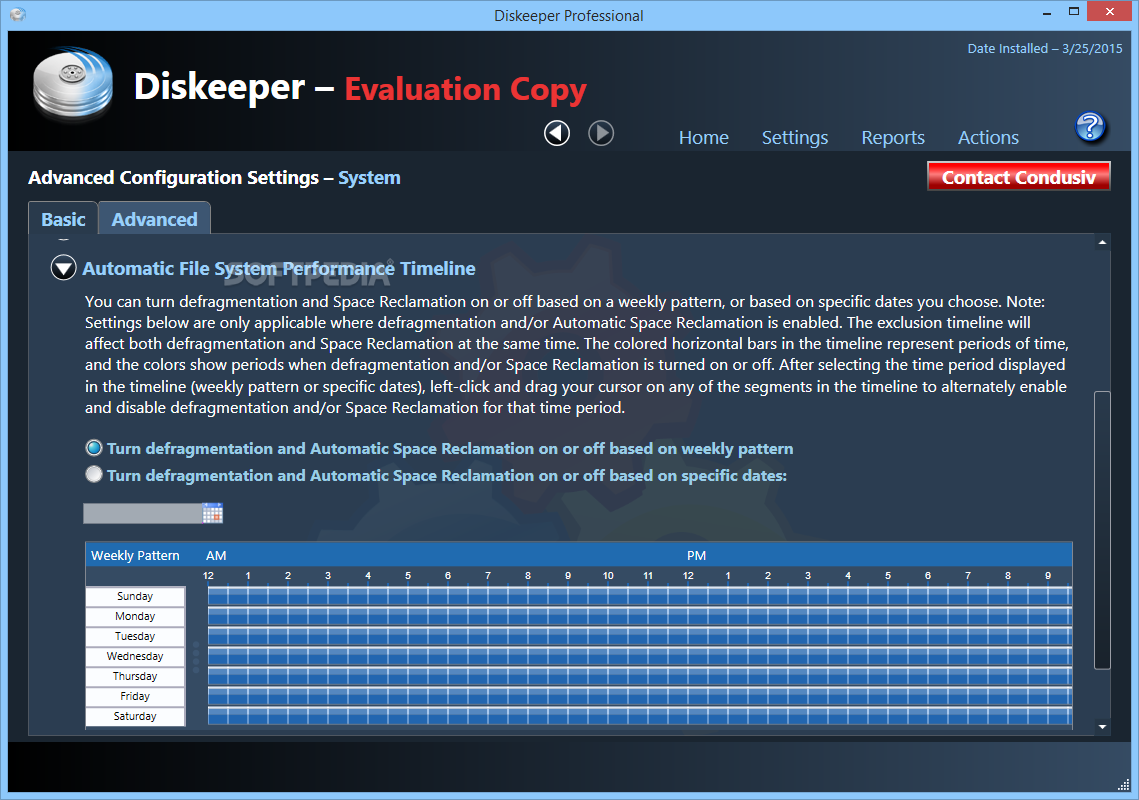This screenshot has height=800, width=1139.
Task: Click the Diskeeper disk logo
Action: pyautogui.click(x=73, y=84)
